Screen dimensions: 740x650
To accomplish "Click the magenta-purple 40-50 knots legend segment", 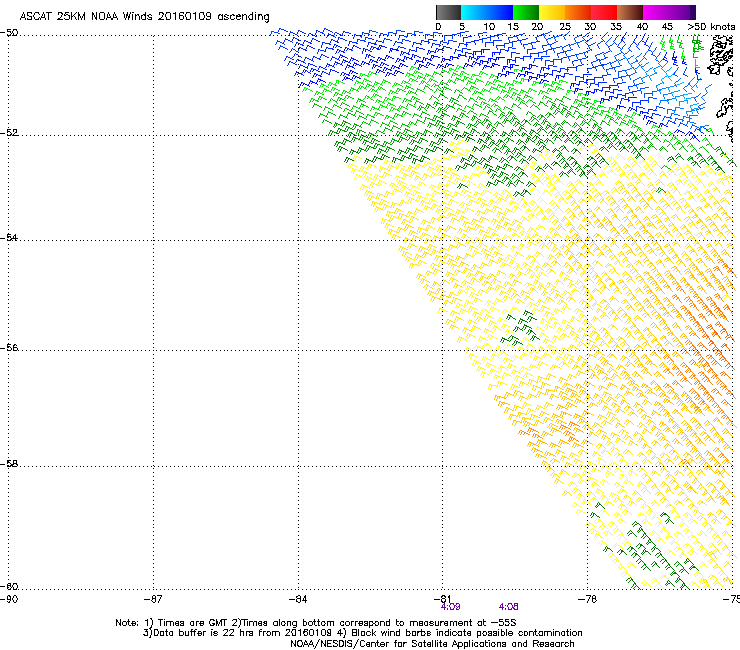I will pyautogui.click(x=669, y=12).
